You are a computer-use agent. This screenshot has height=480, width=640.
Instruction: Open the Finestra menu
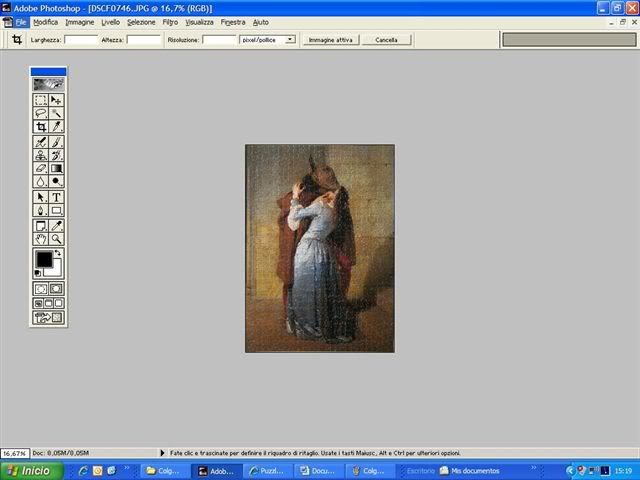tap(233, 22)
